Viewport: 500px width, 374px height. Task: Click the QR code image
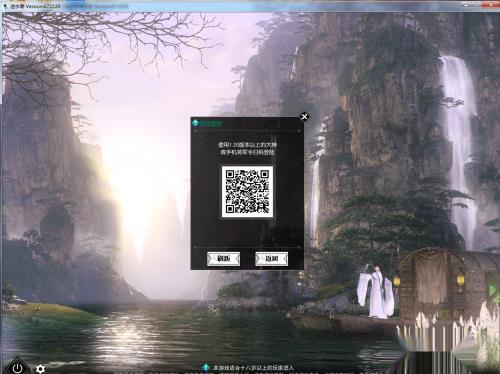pos(247,192)
